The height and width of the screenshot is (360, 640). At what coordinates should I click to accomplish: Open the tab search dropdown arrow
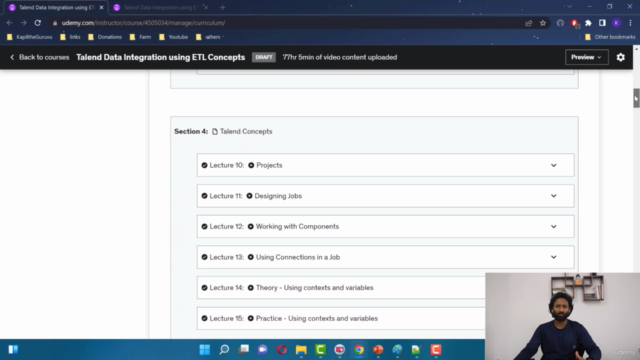pyautogui.click(x=569, y=7)
